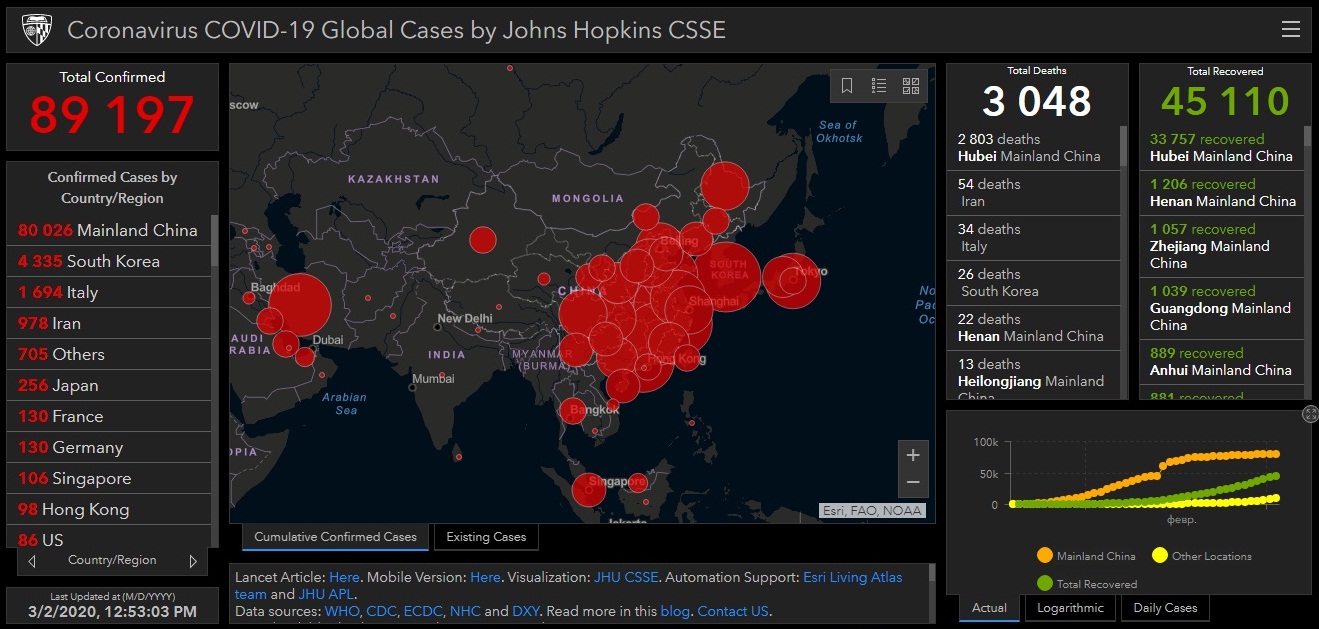This screenshot has height=629, width=1319.
Task: Show the map legend list icon
Action: point(879,86)
